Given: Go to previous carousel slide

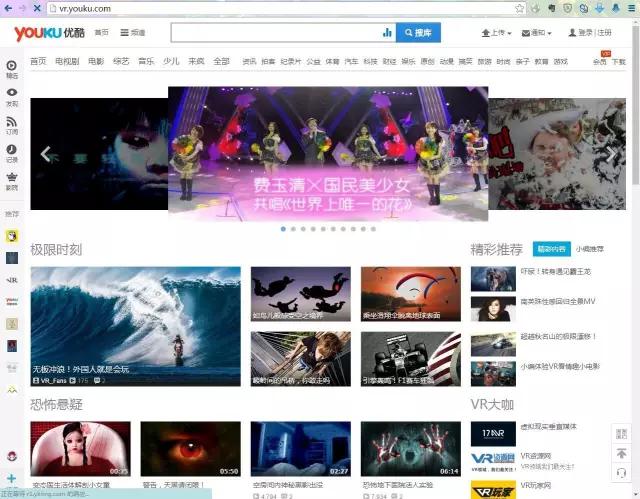Looking at the screenshot, I should coord(46,154).
